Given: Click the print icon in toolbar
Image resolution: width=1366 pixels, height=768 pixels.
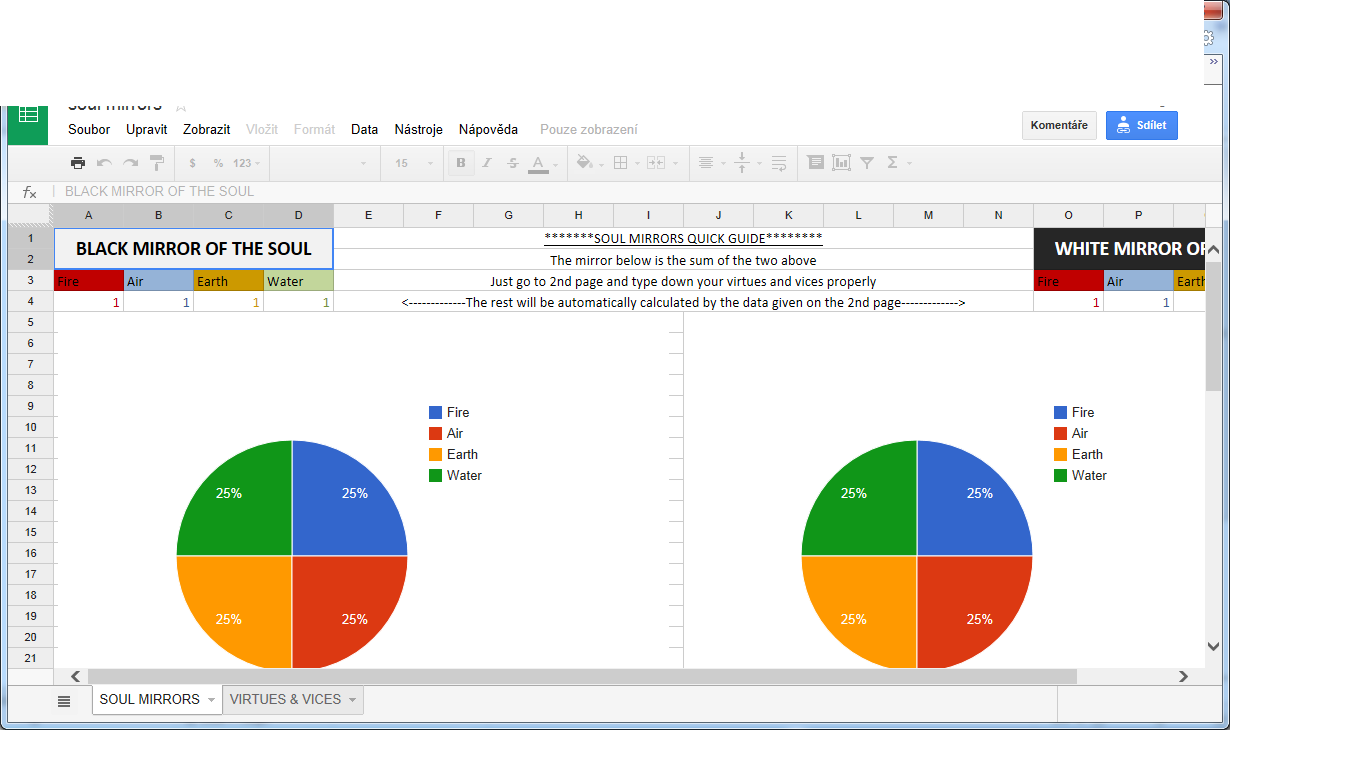Looking at the screenshot, I should 78,163.
